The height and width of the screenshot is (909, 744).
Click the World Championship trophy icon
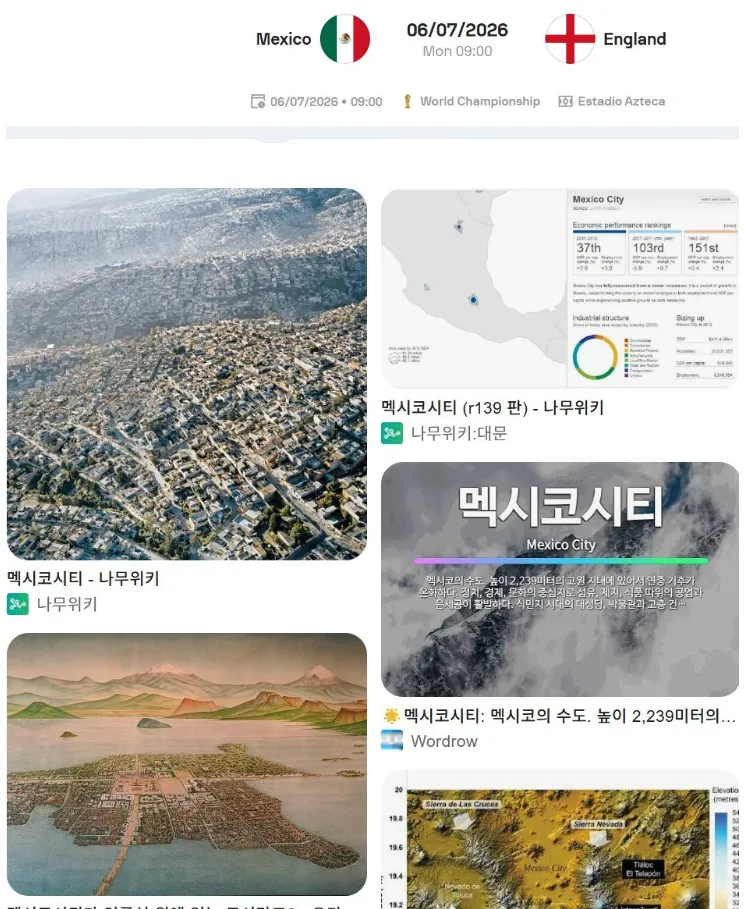point(408,101)
